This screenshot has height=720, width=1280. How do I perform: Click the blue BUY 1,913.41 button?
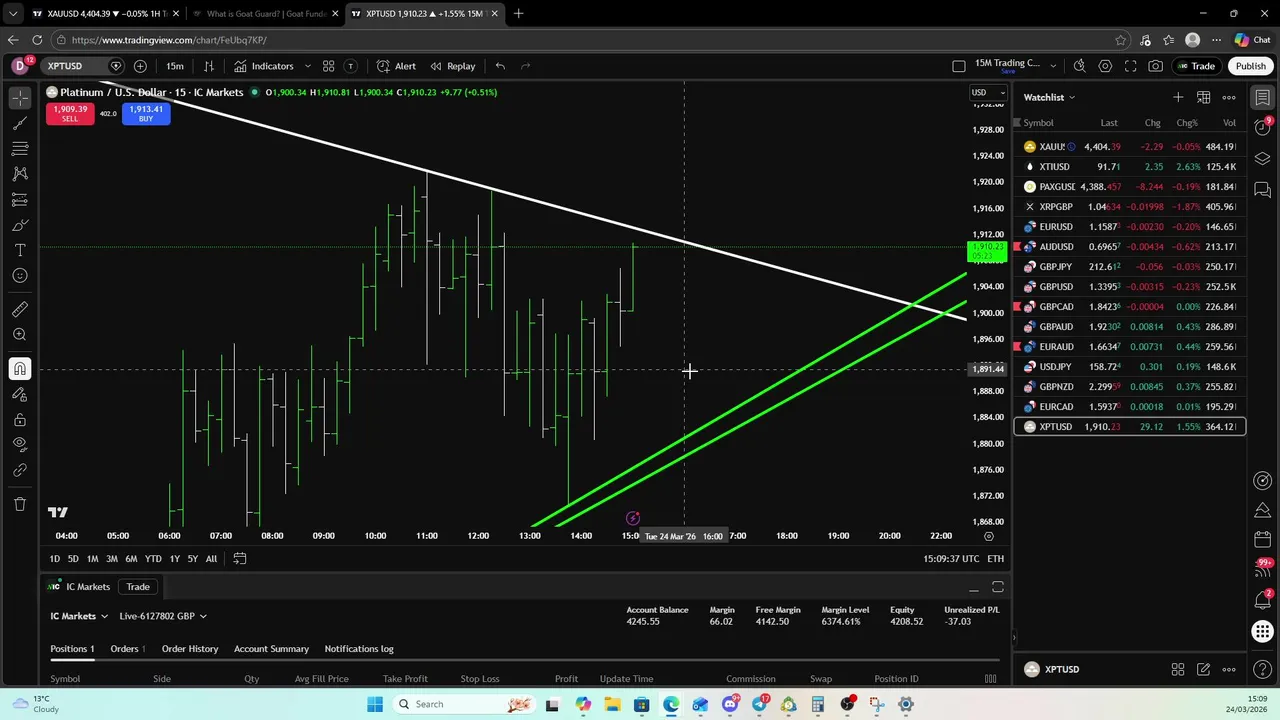[146, 113]
